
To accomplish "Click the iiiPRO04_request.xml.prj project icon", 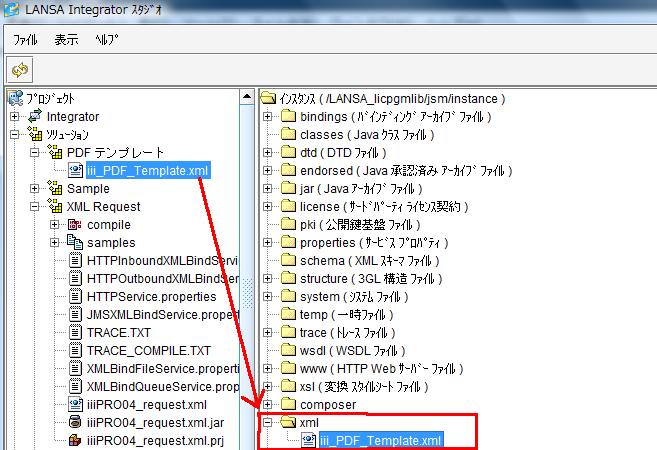I will pos(75,440).
